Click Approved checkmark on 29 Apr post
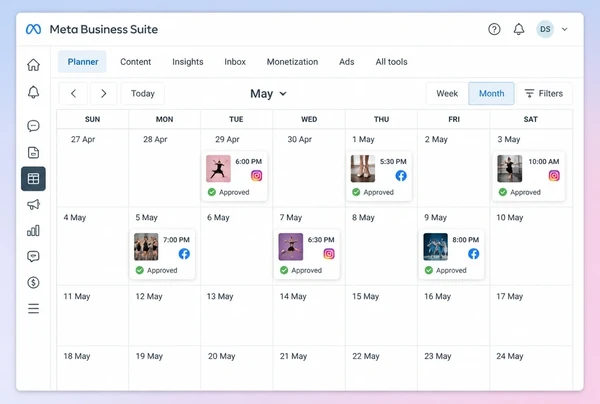 click(x=212, y=192)
